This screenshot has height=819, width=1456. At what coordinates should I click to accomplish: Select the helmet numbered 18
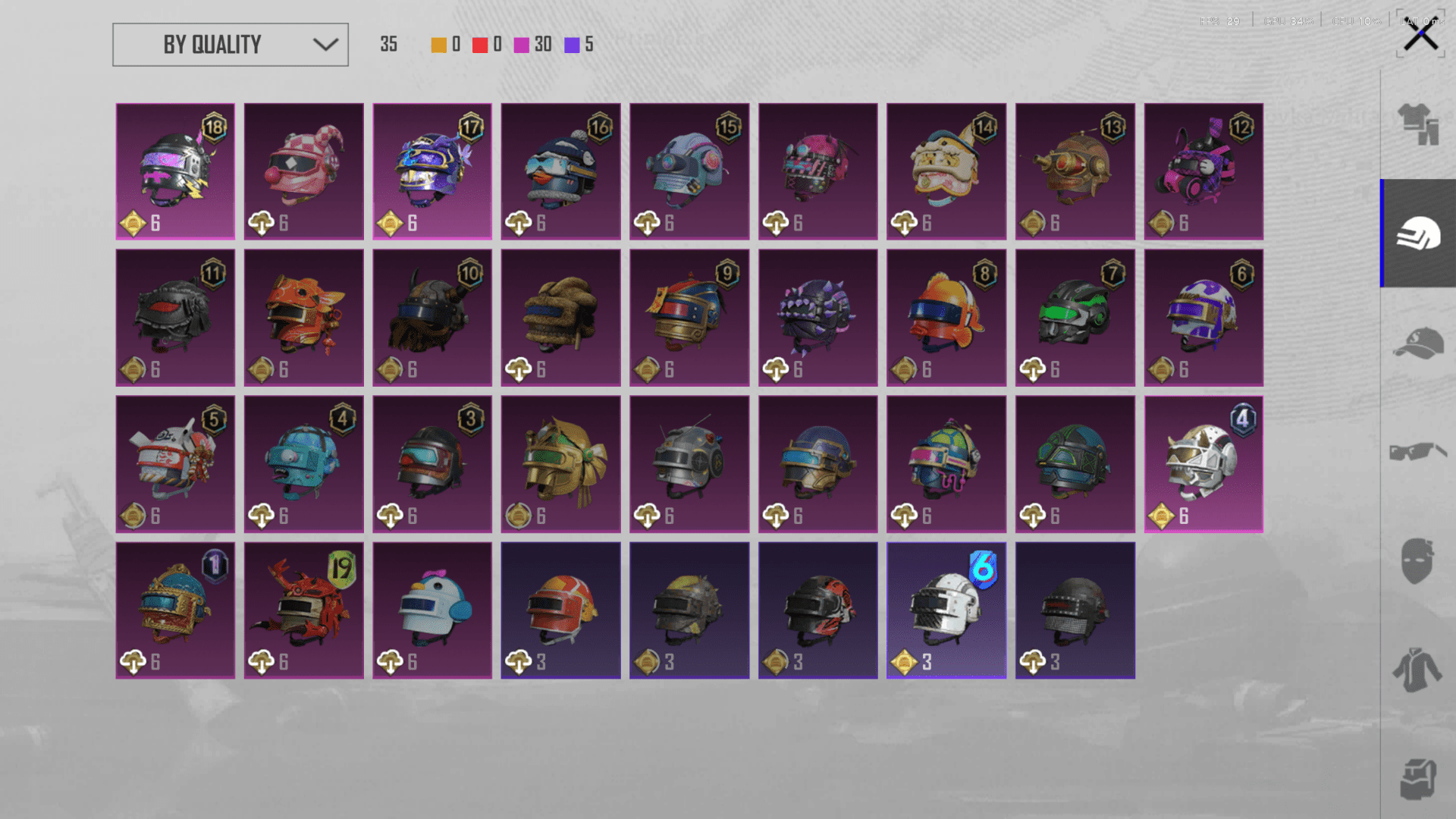(175, 171)
